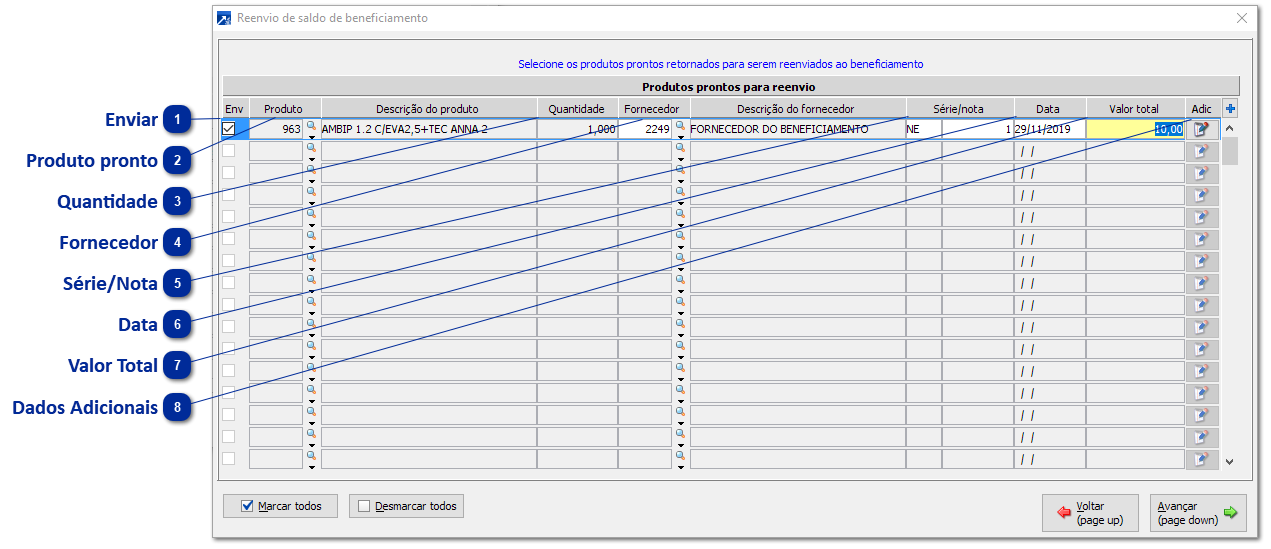Close the Reenvio de saldo window
Image resolution: width=1271 pixels, height=549 pixels.
(x=1242, y=18)
